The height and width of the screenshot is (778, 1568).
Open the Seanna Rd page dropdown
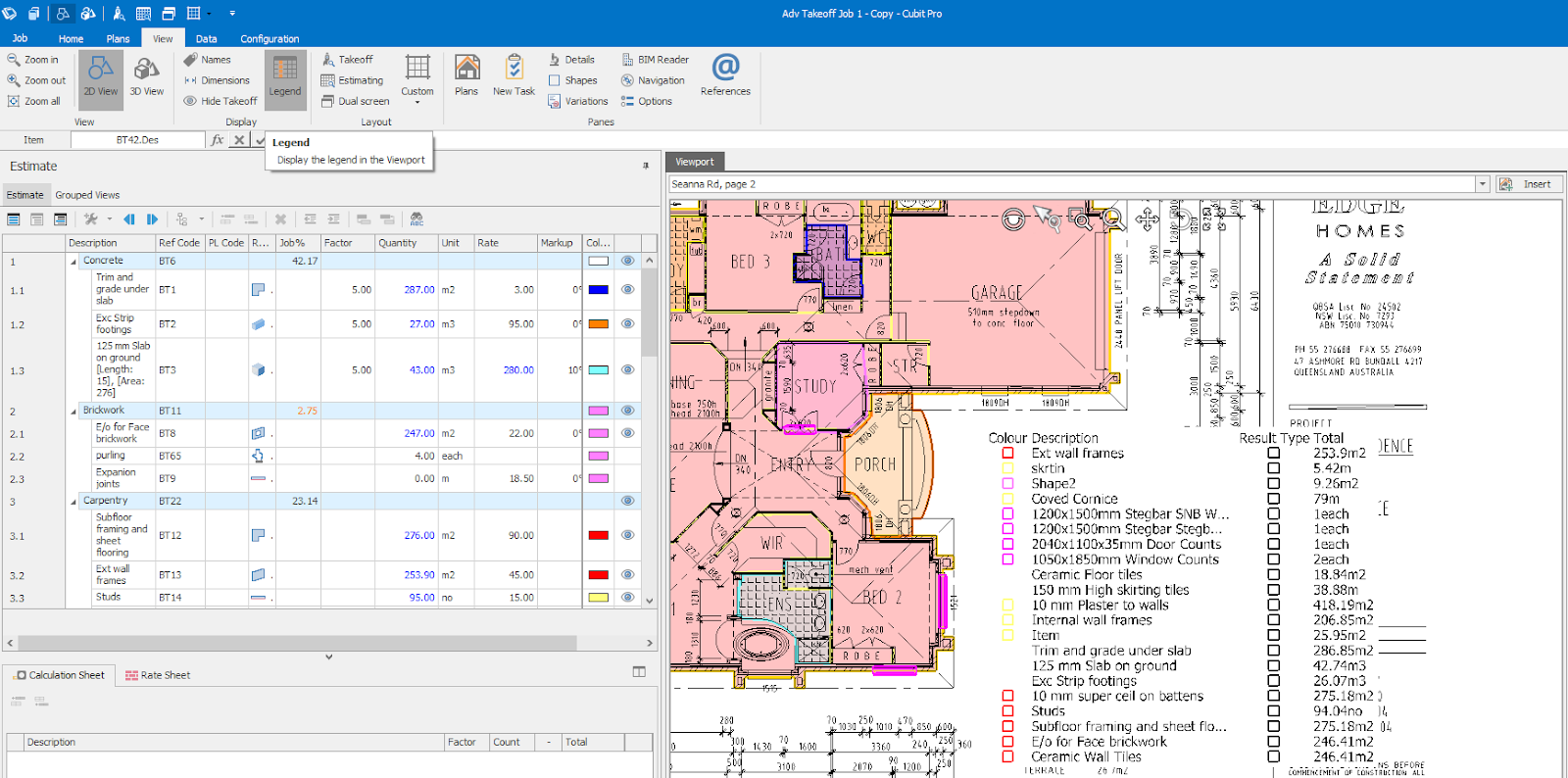(x=1482, y=184)
